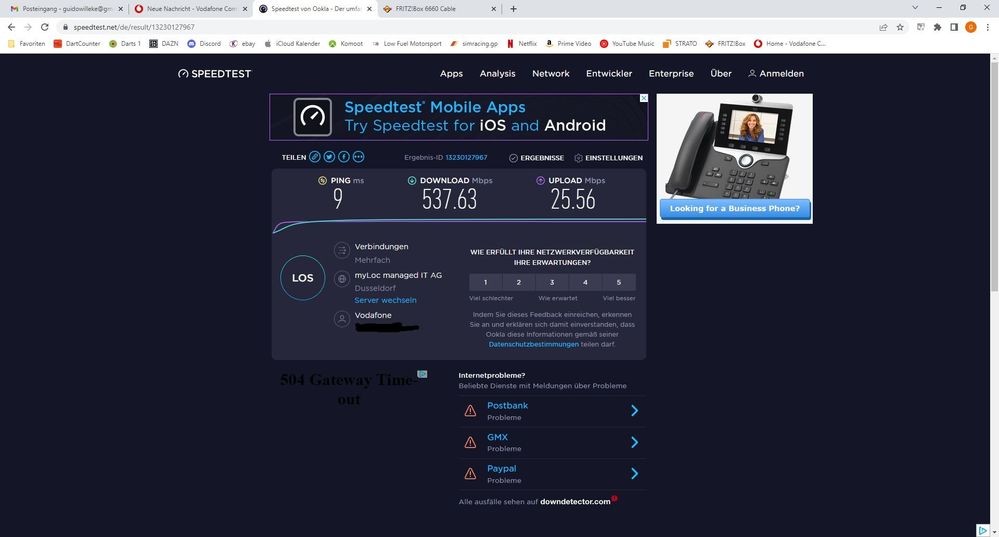Open the Entwickler menu item
The image size is (999, 537).
(609, 74)
